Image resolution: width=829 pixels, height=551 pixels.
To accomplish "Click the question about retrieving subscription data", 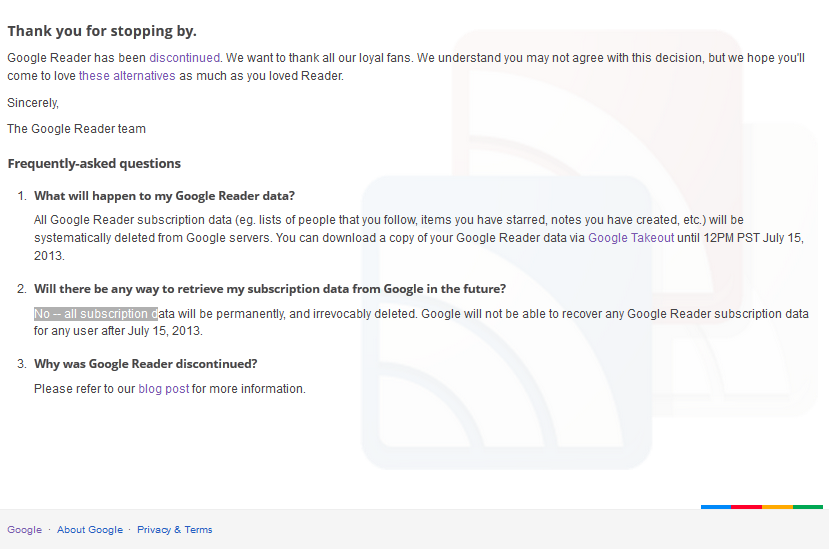I will coord(270,289).
